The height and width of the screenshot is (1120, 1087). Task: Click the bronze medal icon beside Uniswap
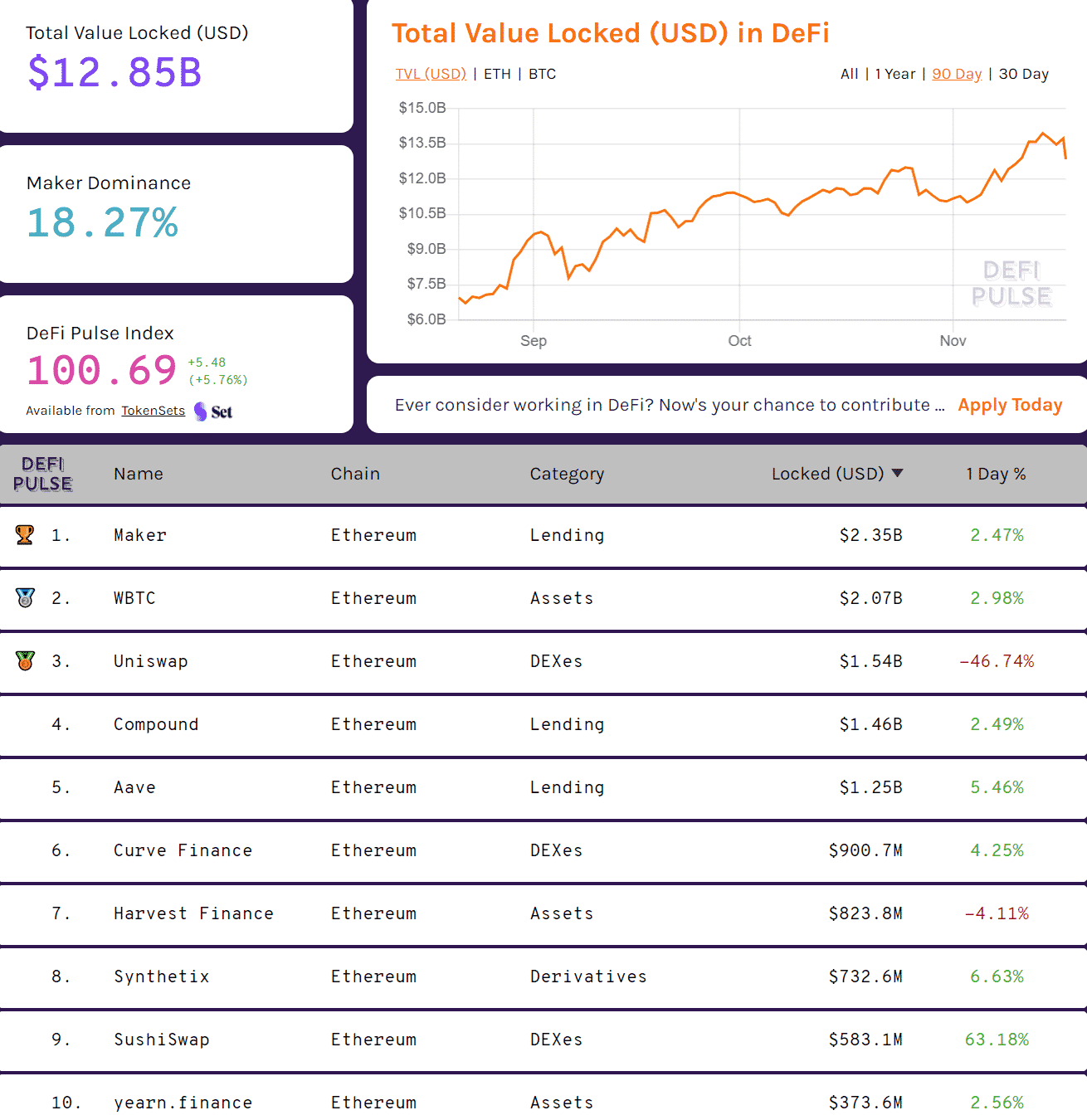[25, 661]
